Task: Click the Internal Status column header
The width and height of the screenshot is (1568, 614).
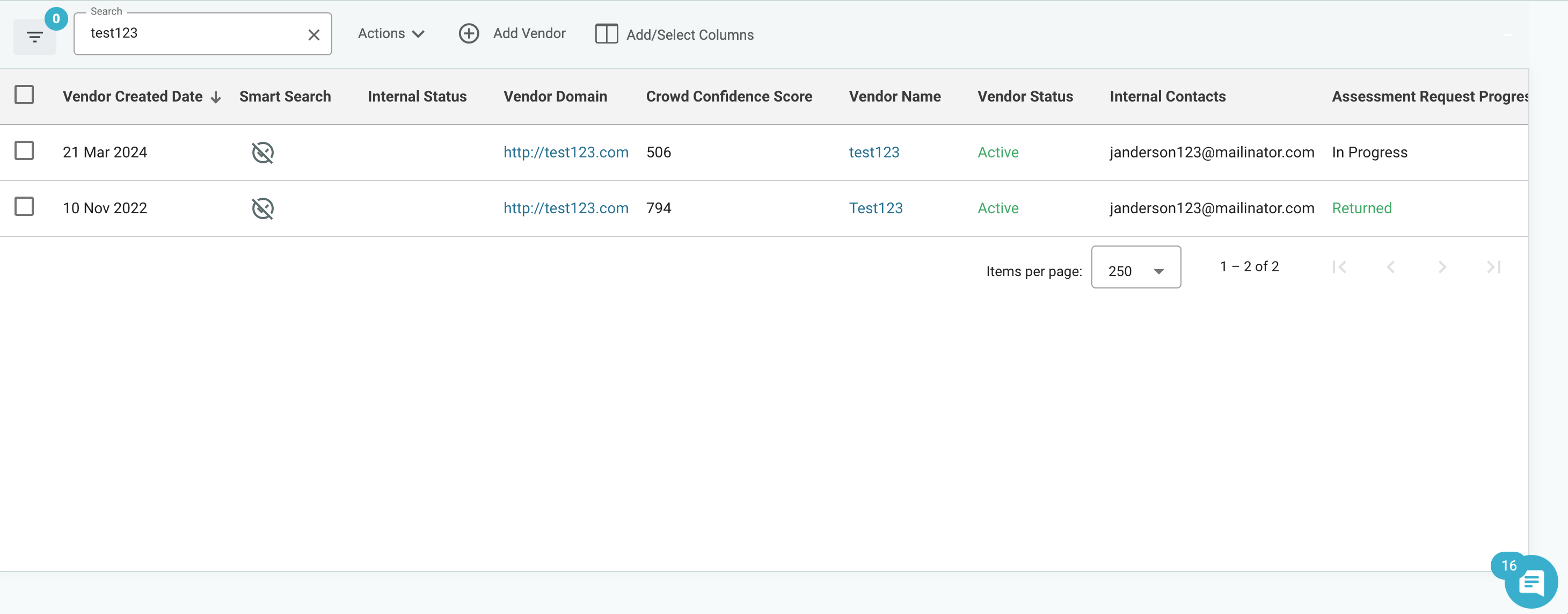Action: coord(417,96)
